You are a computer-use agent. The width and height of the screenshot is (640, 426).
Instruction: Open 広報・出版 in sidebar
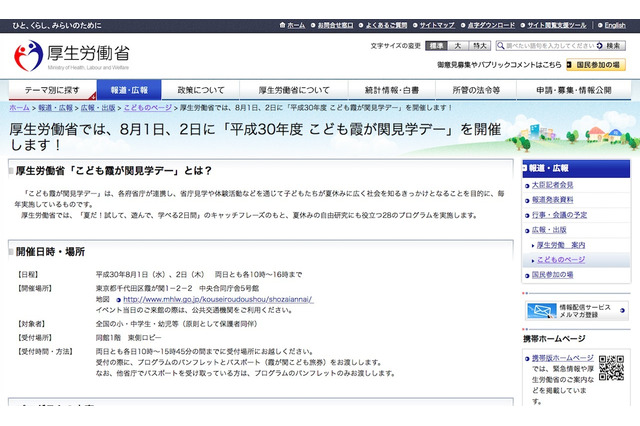[x=549, y=230]
